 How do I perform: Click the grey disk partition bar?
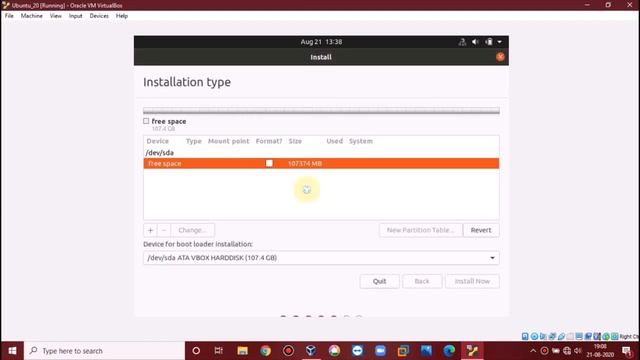(321, 111)
